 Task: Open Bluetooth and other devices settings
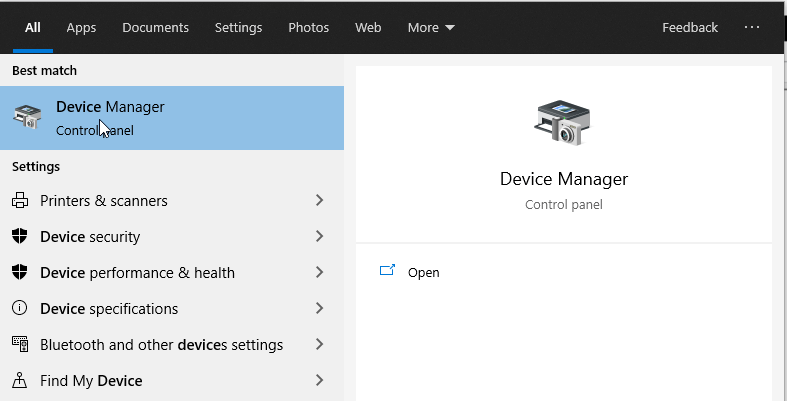(x=172, y=344)
